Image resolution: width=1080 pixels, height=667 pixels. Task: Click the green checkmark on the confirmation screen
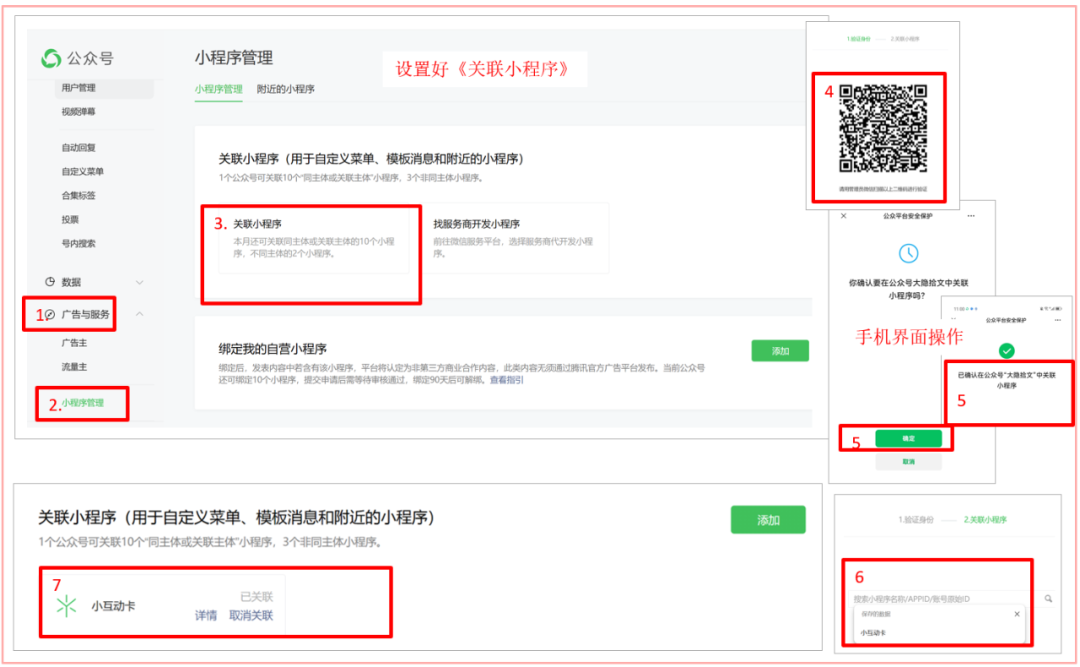pyautogui.click(x=1007, y=349)
